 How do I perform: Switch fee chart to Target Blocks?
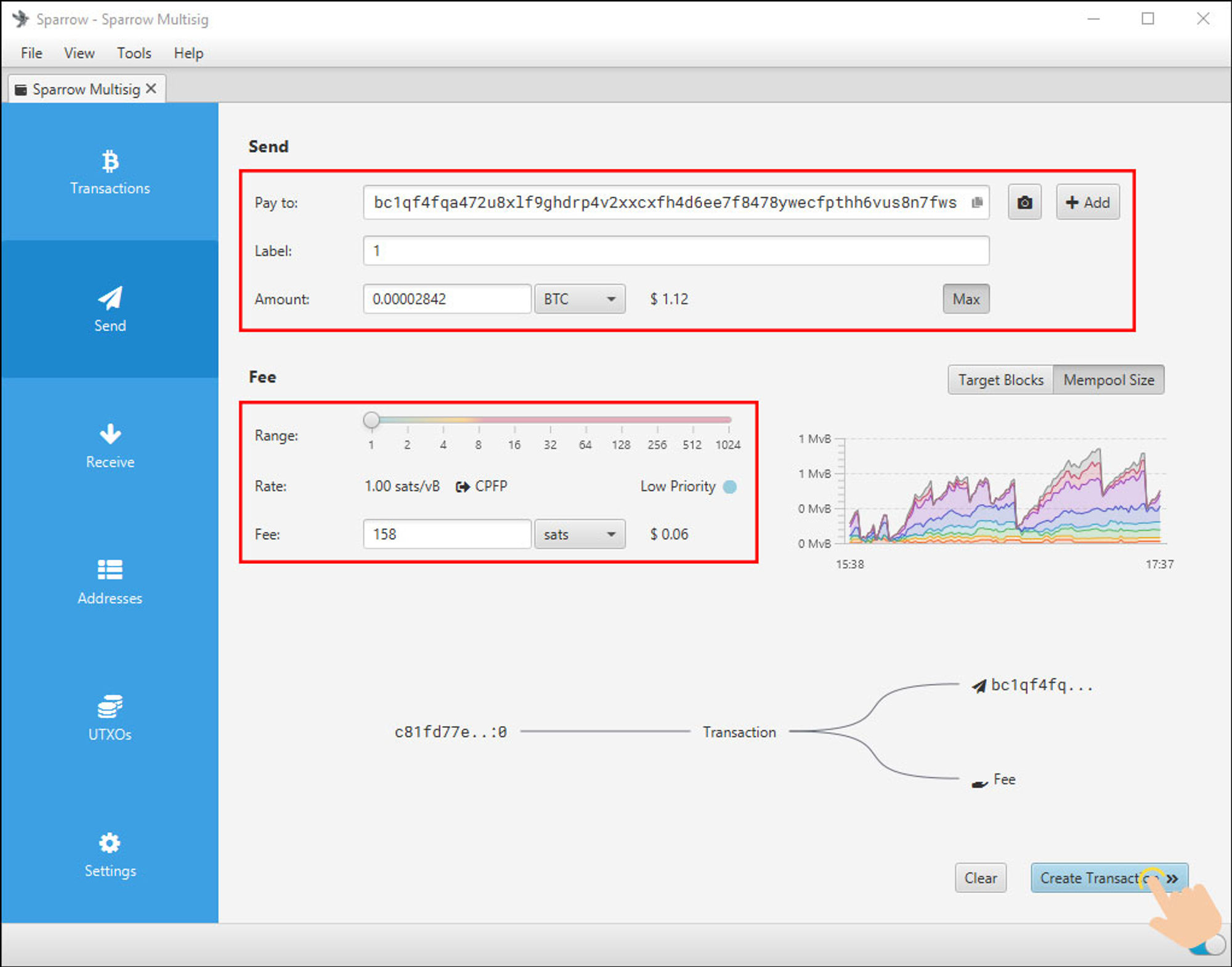(1000, 380)
